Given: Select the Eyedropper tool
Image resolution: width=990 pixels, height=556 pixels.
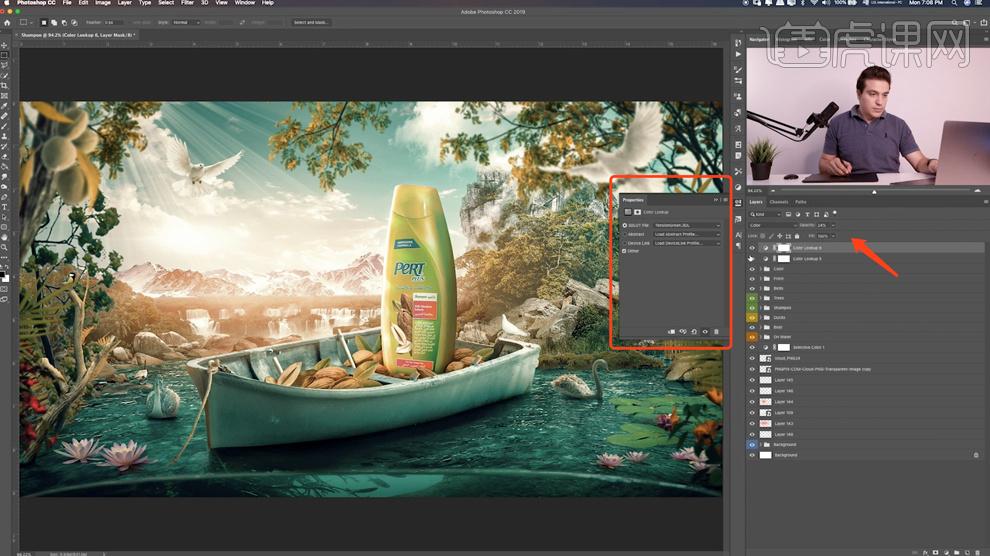Looking at the screenshot, I should 4,105.
